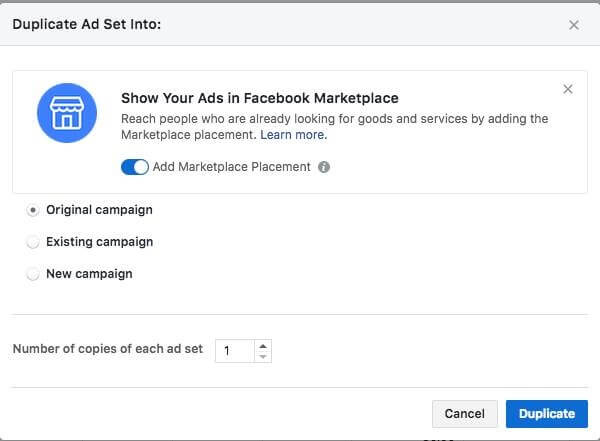Focus the number of copies input field
Viewport: 600px width, 441px height.
(235, 351)
